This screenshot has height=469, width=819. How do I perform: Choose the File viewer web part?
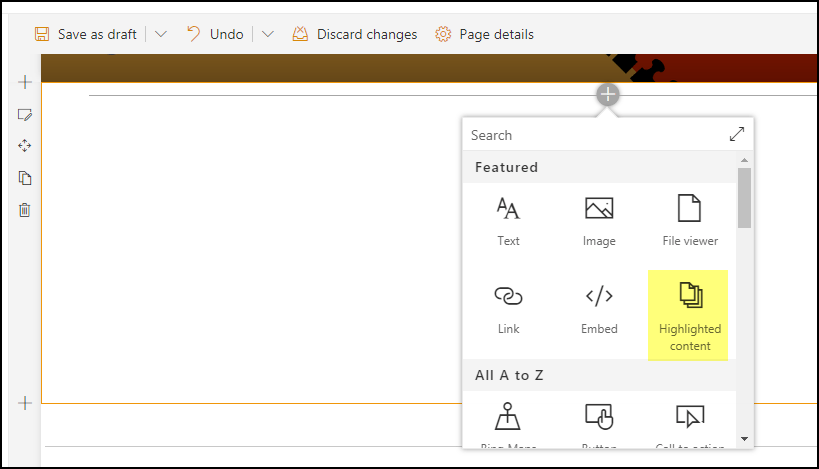[x=690, y=220]
